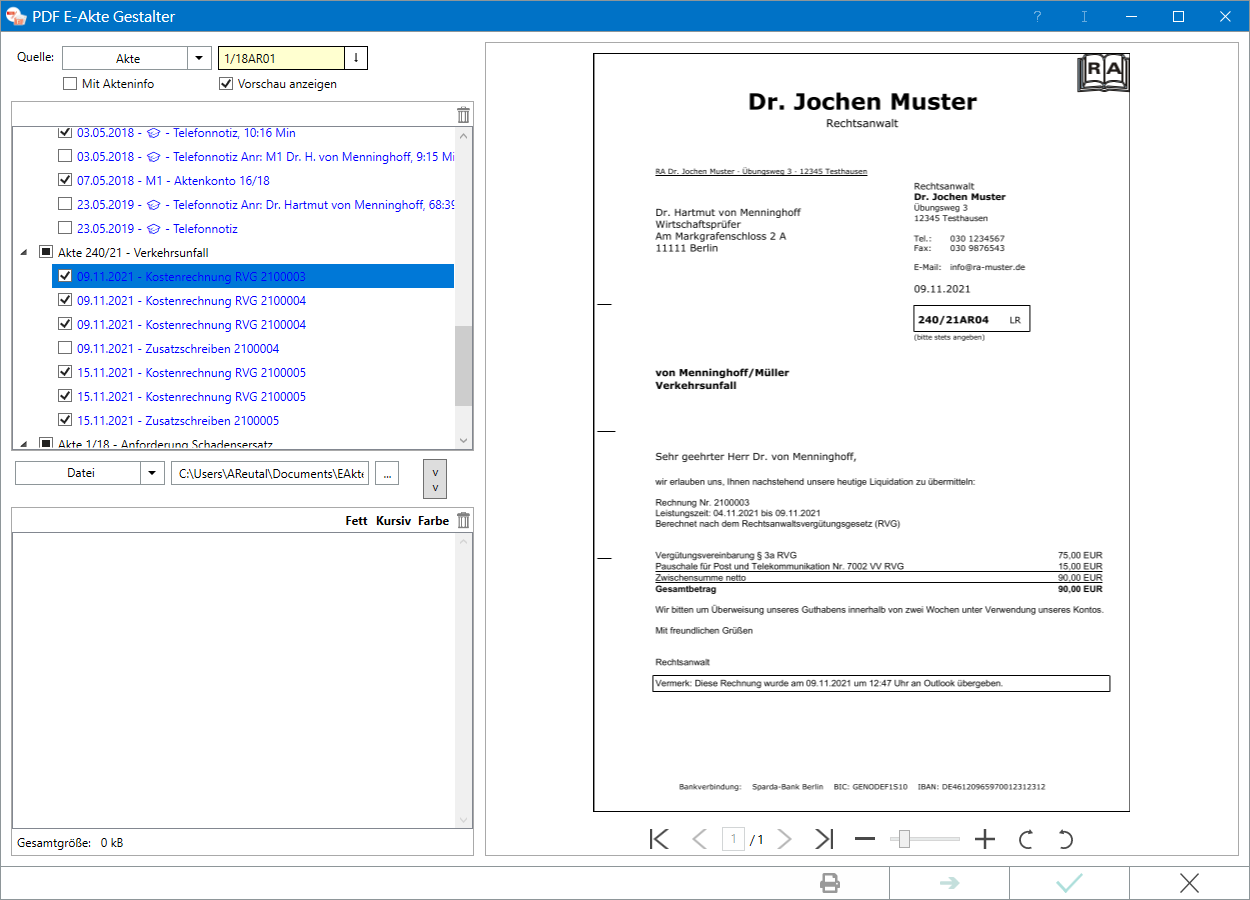
Task: Toggle Akte 240/21 Verkehrsunfall group checkbox
Action: tap(46, 253)
